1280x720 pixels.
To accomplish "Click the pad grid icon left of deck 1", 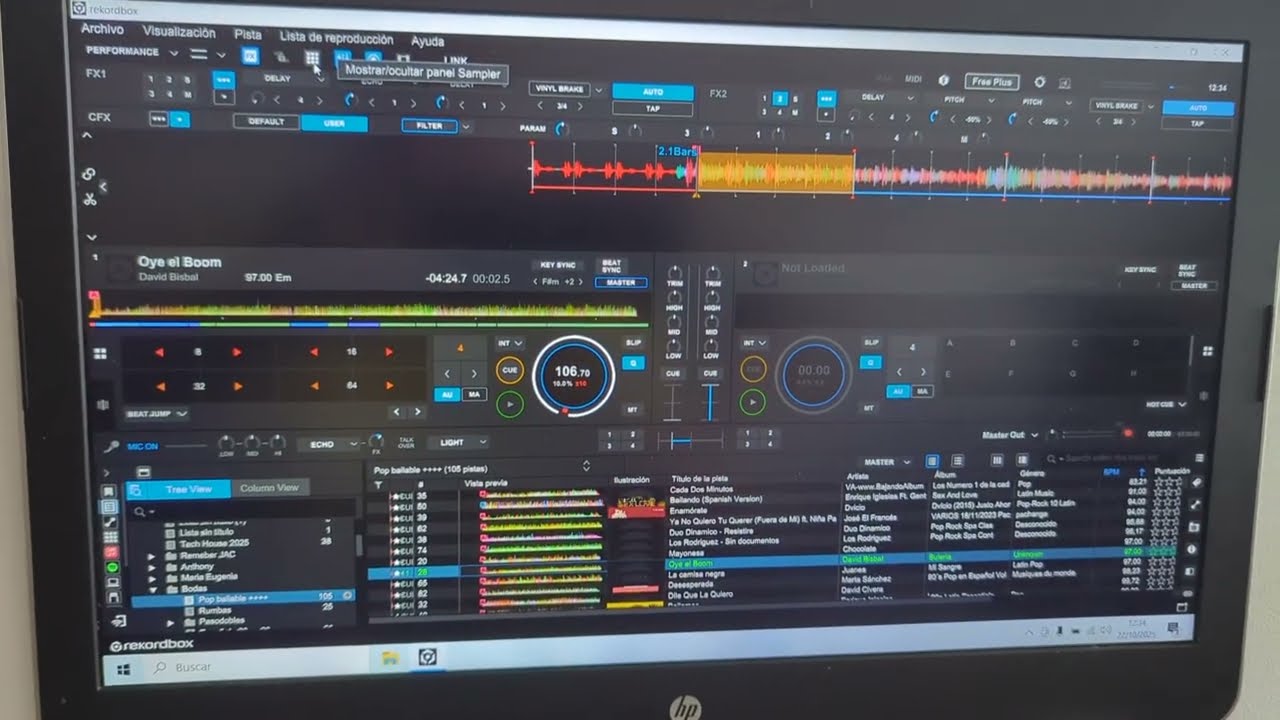I will coord(100,353).
